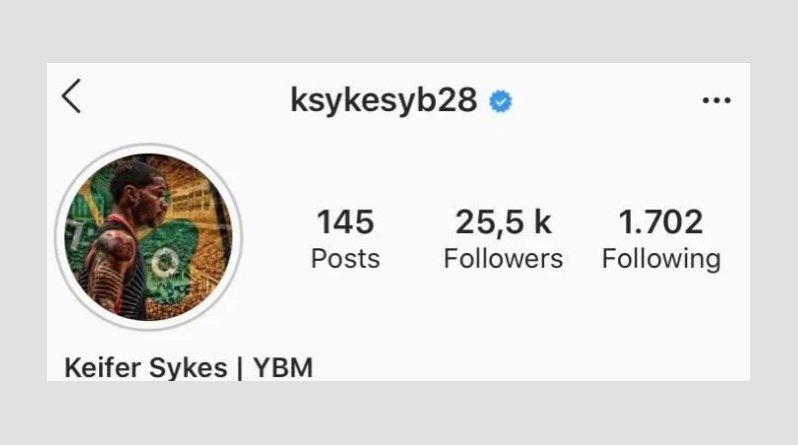Viewport: 798px width, 445px height.
Task: Open the 25,5 k followers count
Action: (503, 222)
